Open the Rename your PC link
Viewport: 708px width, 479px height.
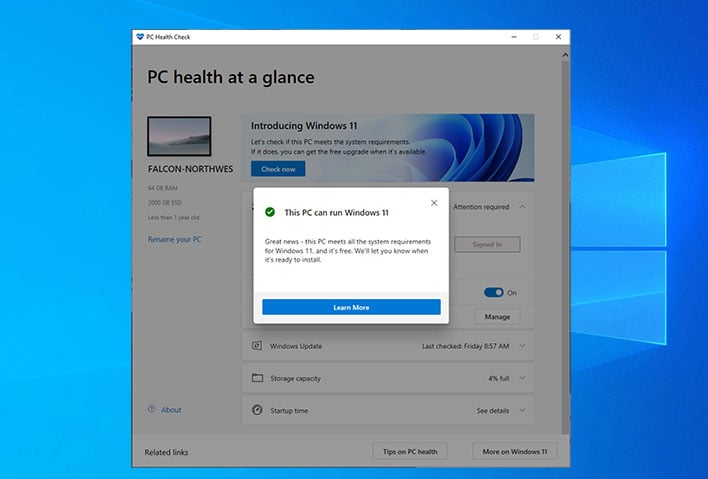click(x=175, y=239)
